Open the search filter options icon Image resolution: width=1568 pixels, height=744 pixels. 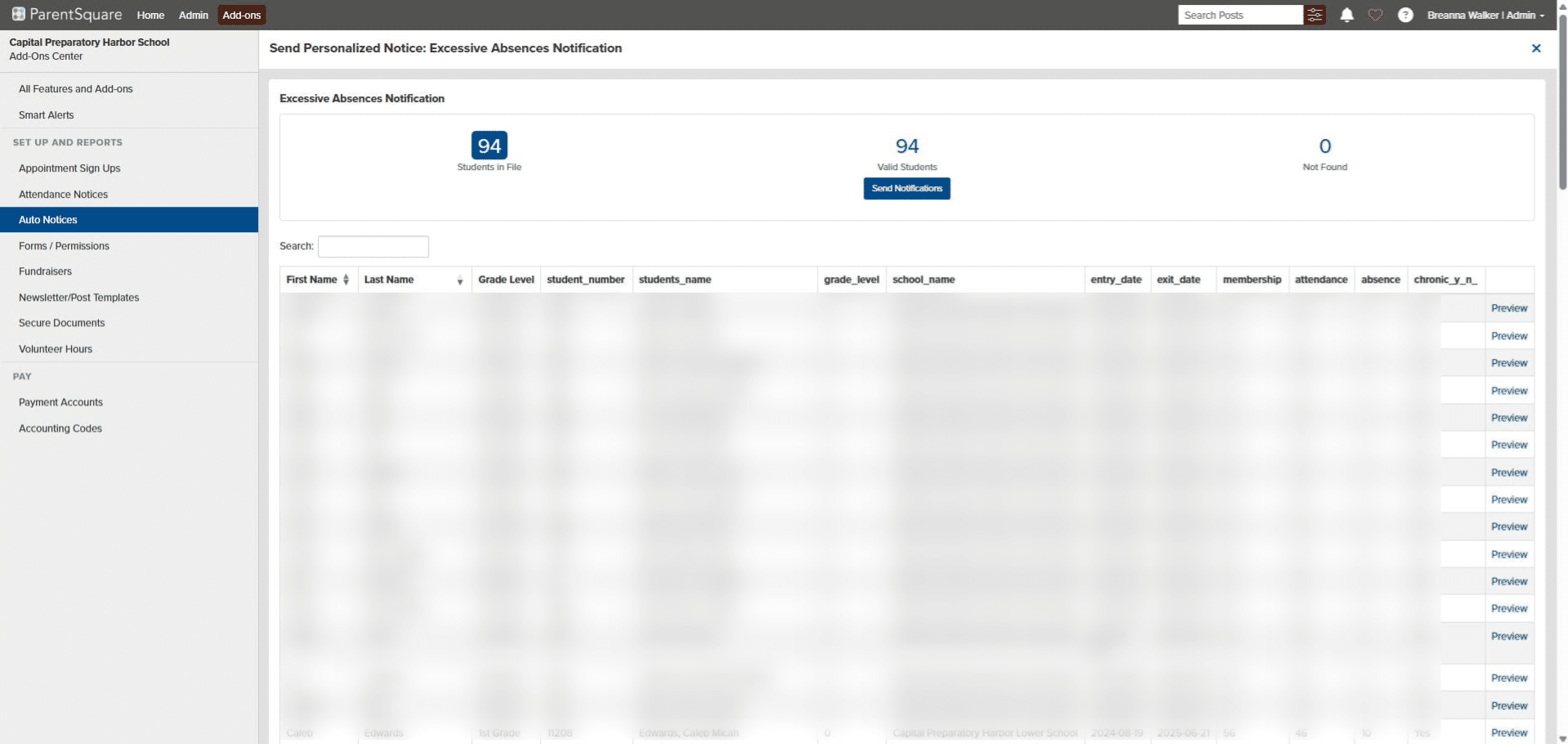pyautogui.click(x=1315, y=15)
